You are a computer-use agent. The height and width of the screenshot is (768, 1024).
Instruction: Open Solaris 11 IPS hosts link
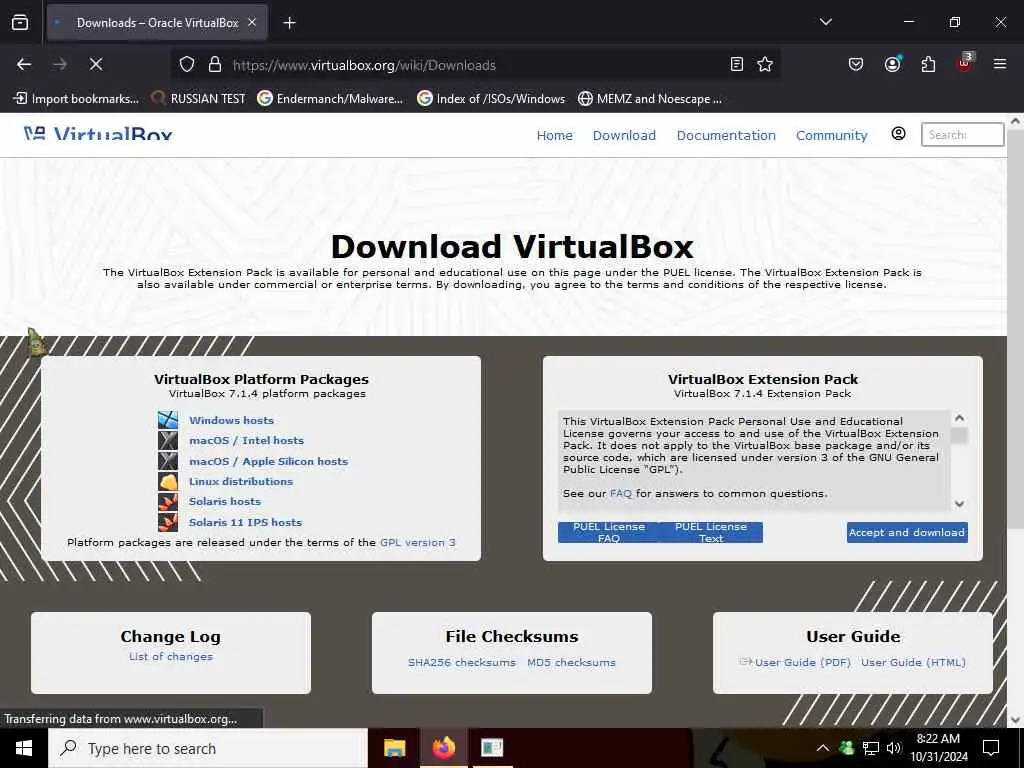(246, 522)
